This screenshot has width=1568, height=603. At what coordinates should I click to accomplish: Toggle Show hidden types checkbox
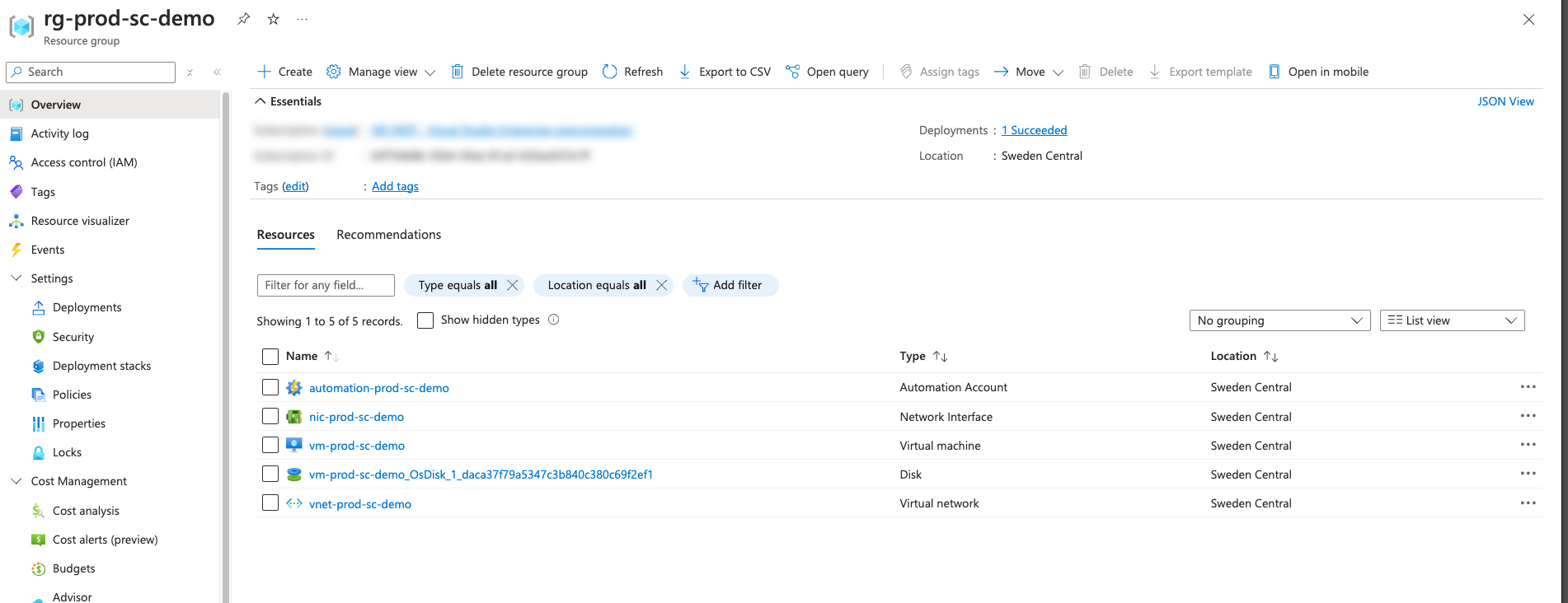tap(425, 320)
